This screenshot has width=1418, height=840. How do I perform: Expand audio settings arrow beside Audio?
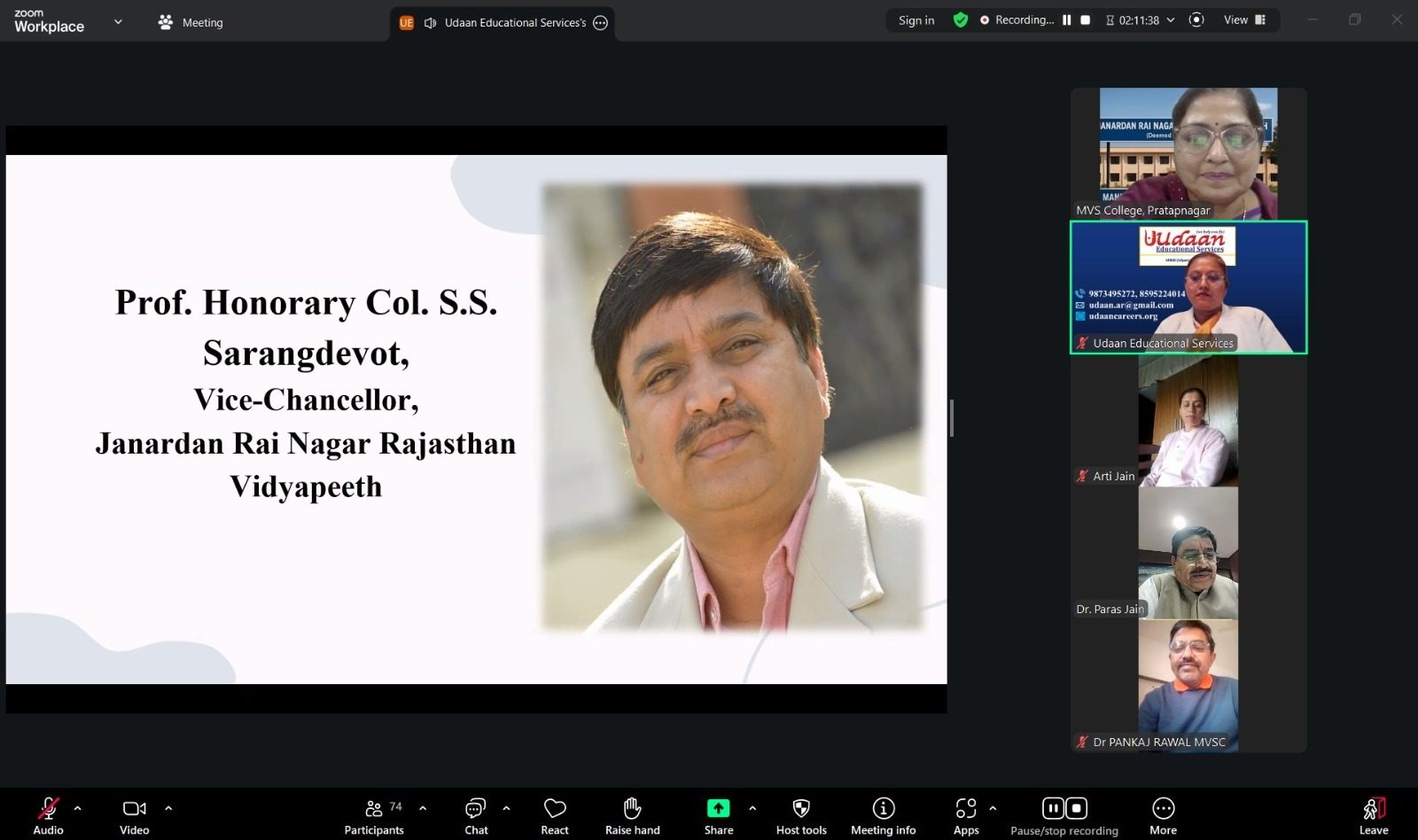point(78,808)
